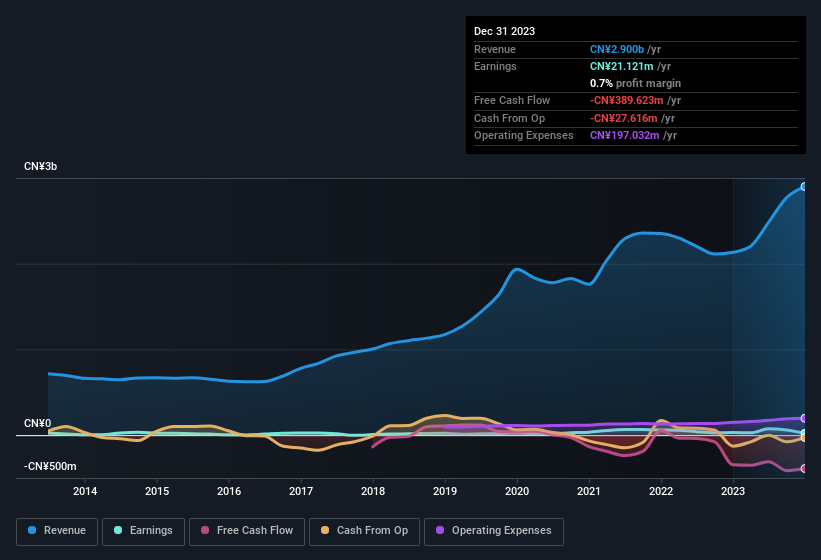Click the 2019 x-axis label
Image resolution: width=821 pixels, height=560 pixels.
click(445, 491)
